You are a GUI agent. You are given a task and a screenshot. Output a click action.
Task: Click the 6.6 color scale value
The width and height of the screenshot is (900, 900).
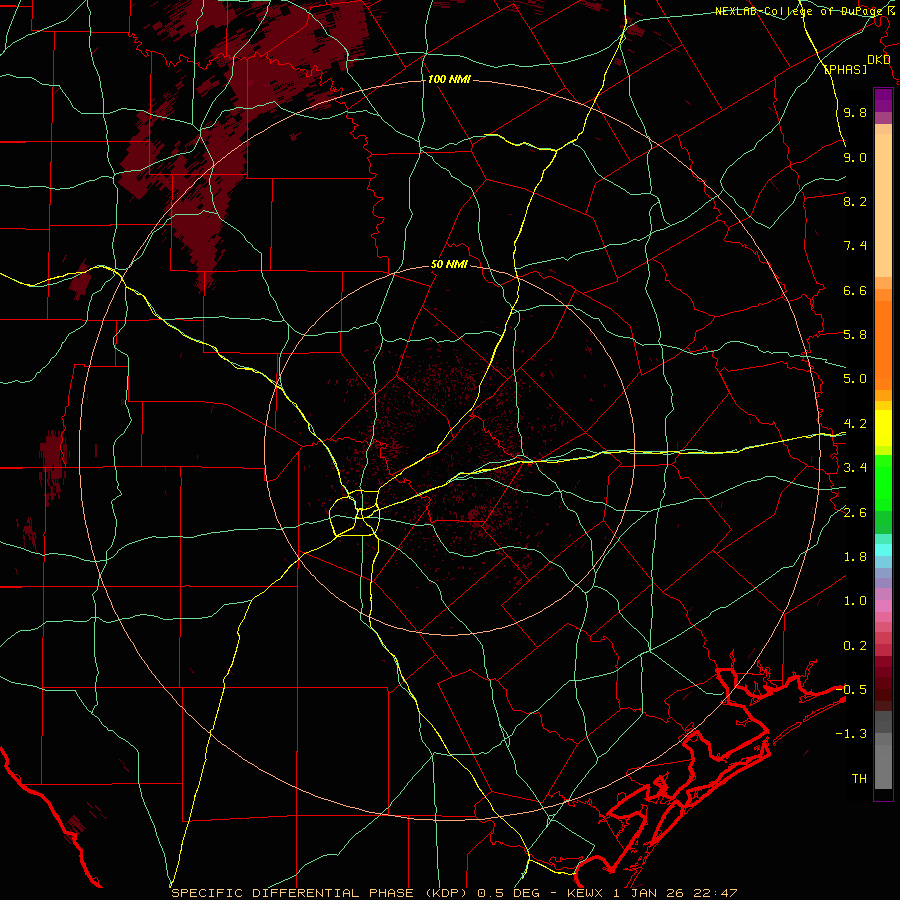click(855, 290)
